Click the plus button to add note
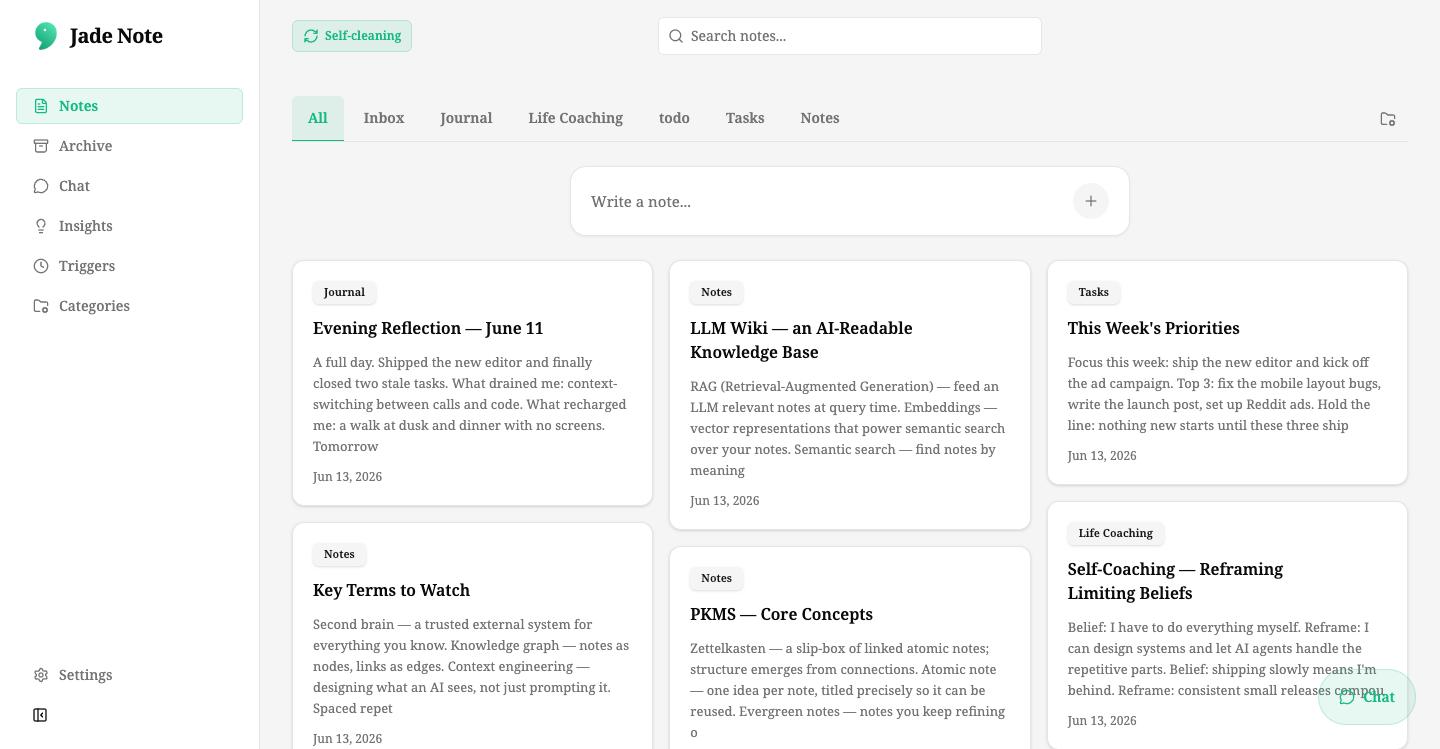 pyautogui.click(x=1091, y=201)
